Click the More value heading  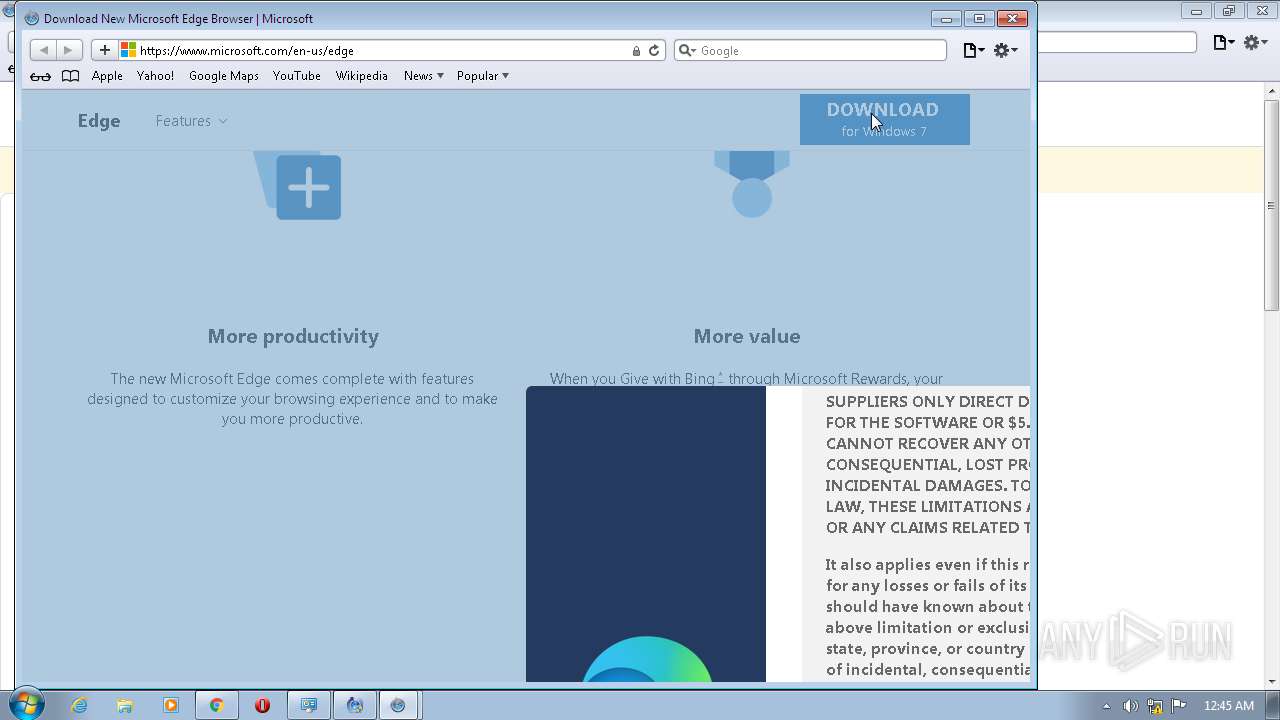pos(747,336)
